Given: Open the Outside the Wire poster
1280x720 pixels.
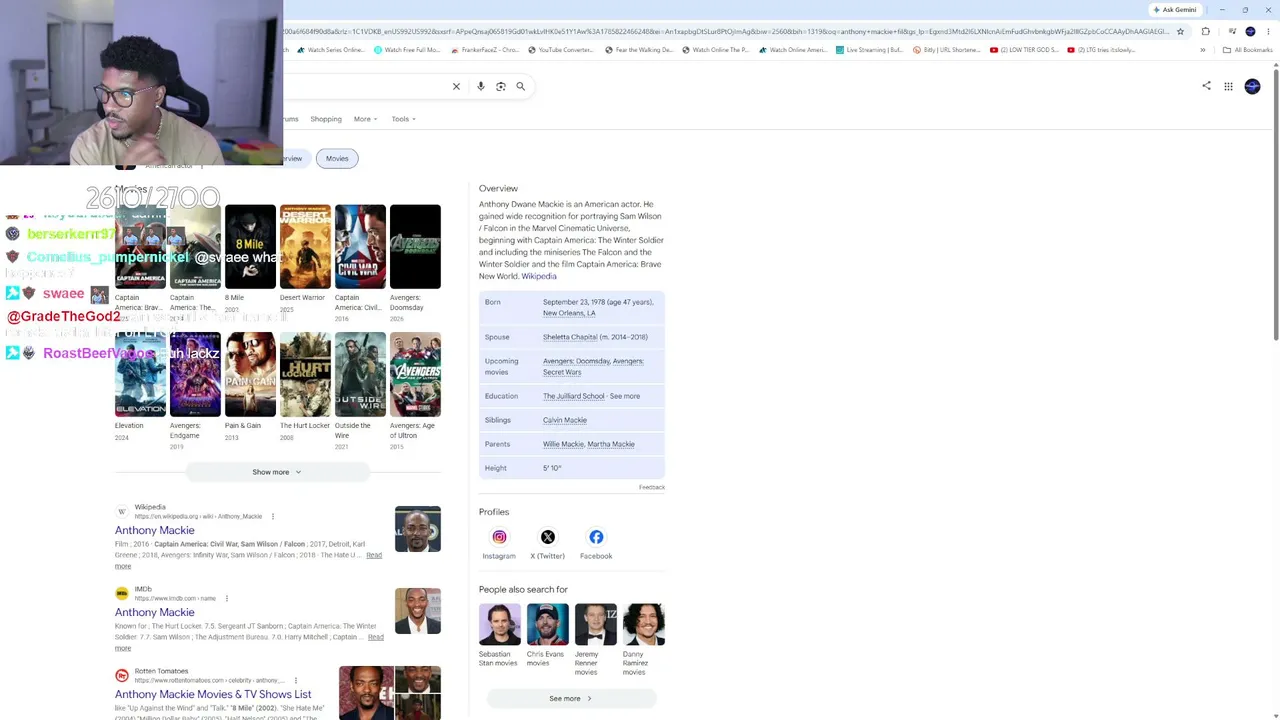Looking at the screenshot, I should [360, 374].
